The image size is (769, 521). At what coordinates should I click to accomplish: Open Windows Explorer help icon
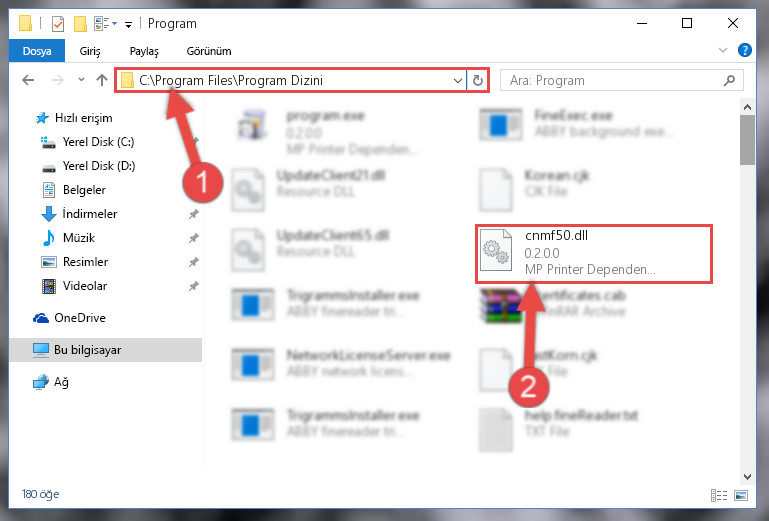pos(744,50)
